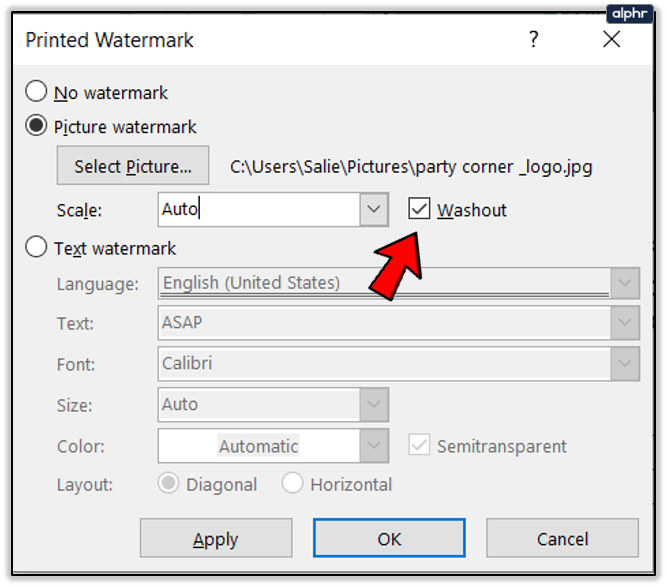Click in the Scale Auto text field
This screenshot has width=667, height=587.
click(x=258, y=210)
